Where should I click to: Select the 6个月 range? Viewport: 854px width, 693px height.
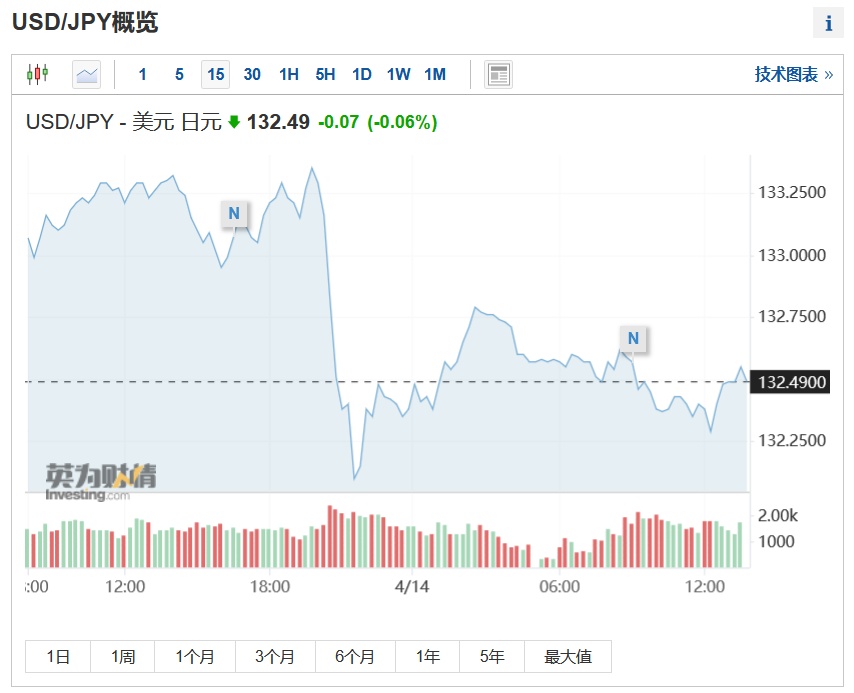tap(355, 657)
